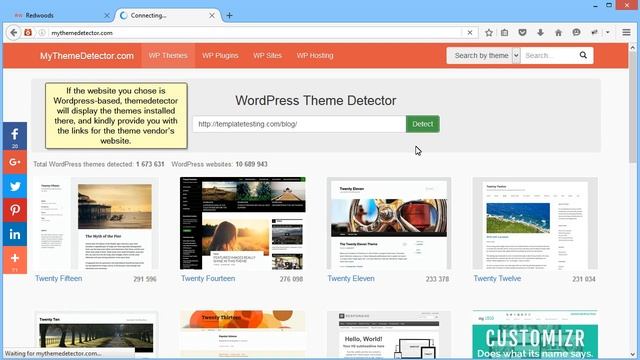Open WP Plugins menu item
The height and width of the screenshot is (360, 640).
220,56
